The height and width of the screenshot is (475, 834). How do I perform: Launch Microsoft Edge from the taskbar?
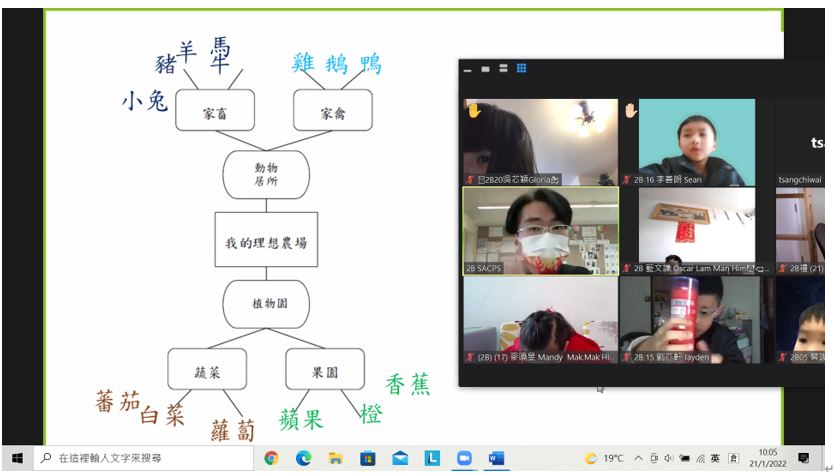(x=303, y=458)
